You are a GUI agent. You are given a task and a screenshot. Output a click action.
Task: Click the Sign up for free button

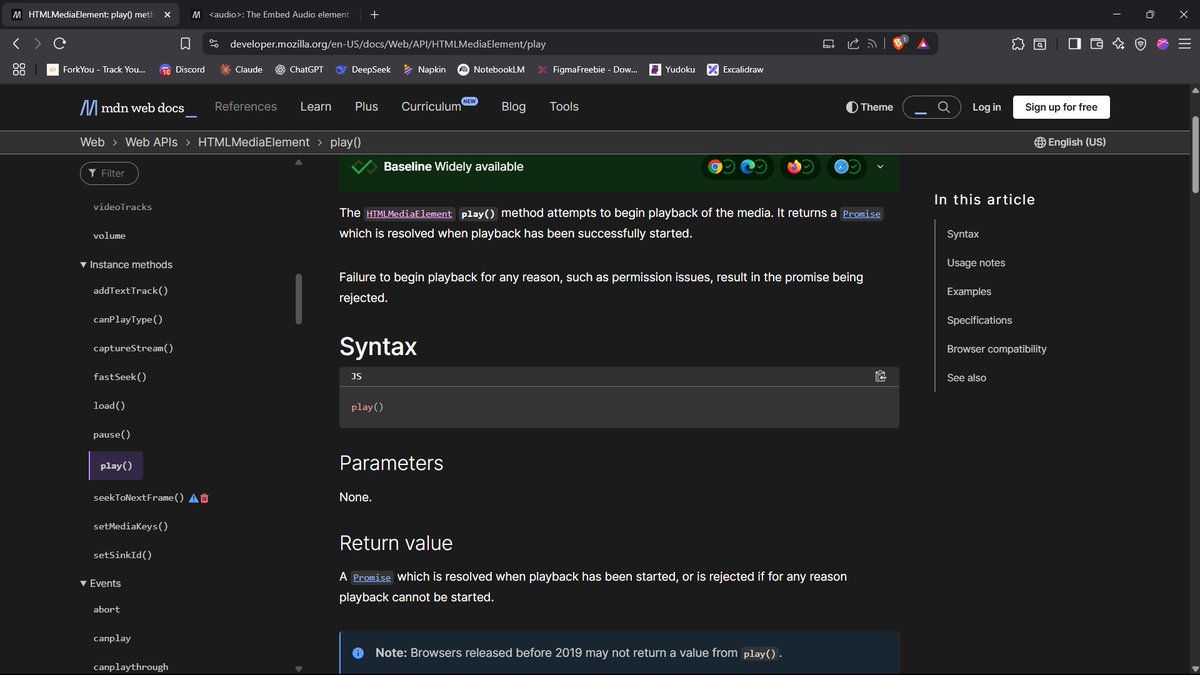(1061, 107)
